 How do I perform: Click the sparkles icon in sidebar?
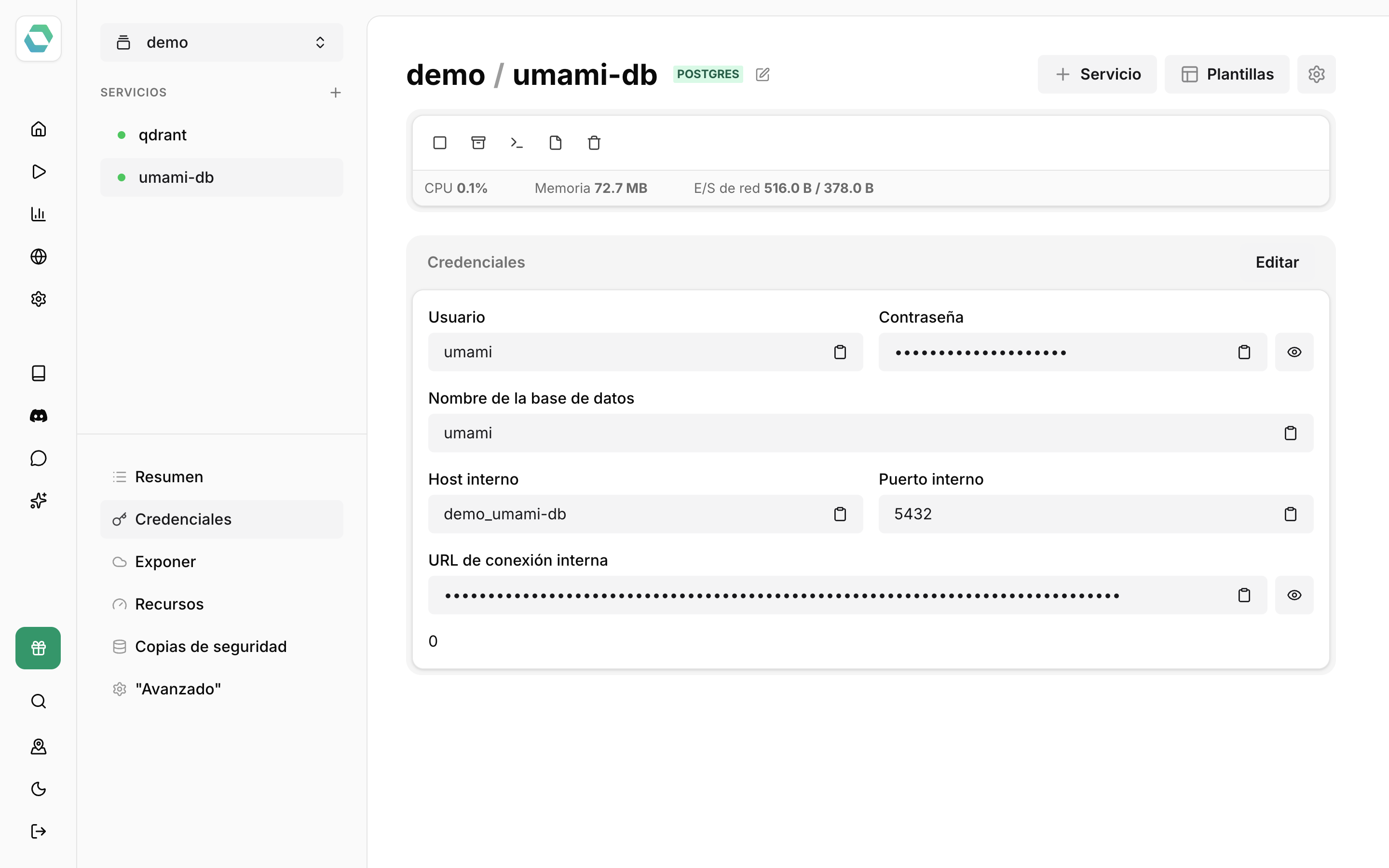point(39,501)
